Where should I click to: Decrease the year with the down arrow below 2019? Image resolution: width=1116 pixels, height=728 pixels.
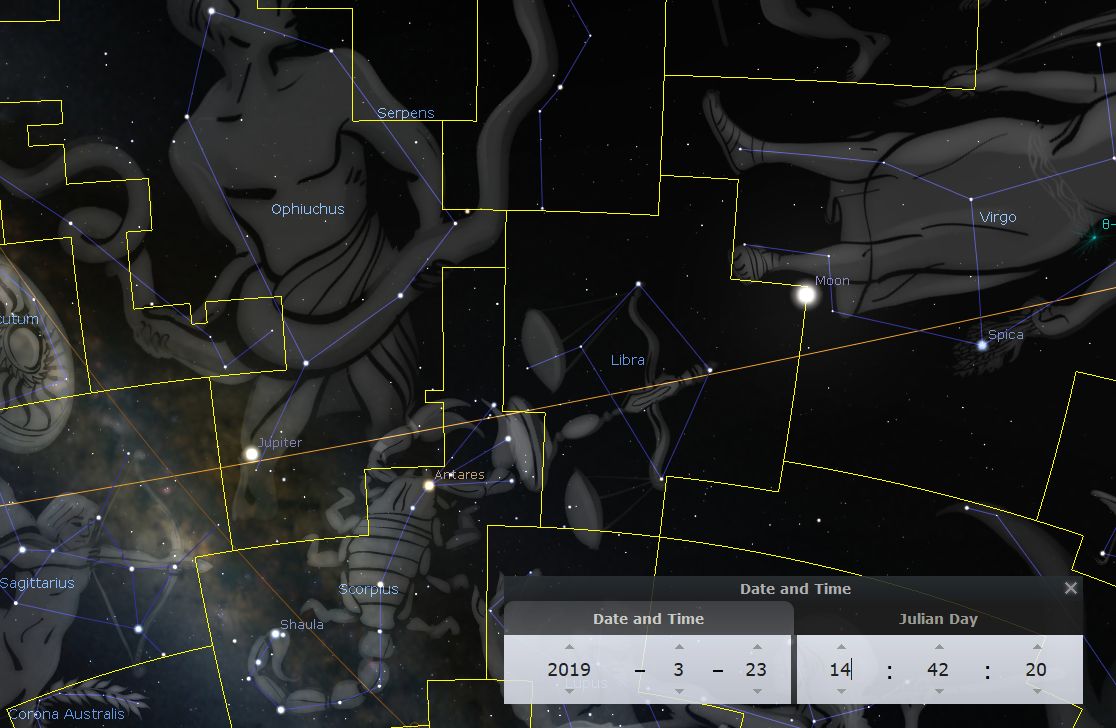[x=569, y=691]
